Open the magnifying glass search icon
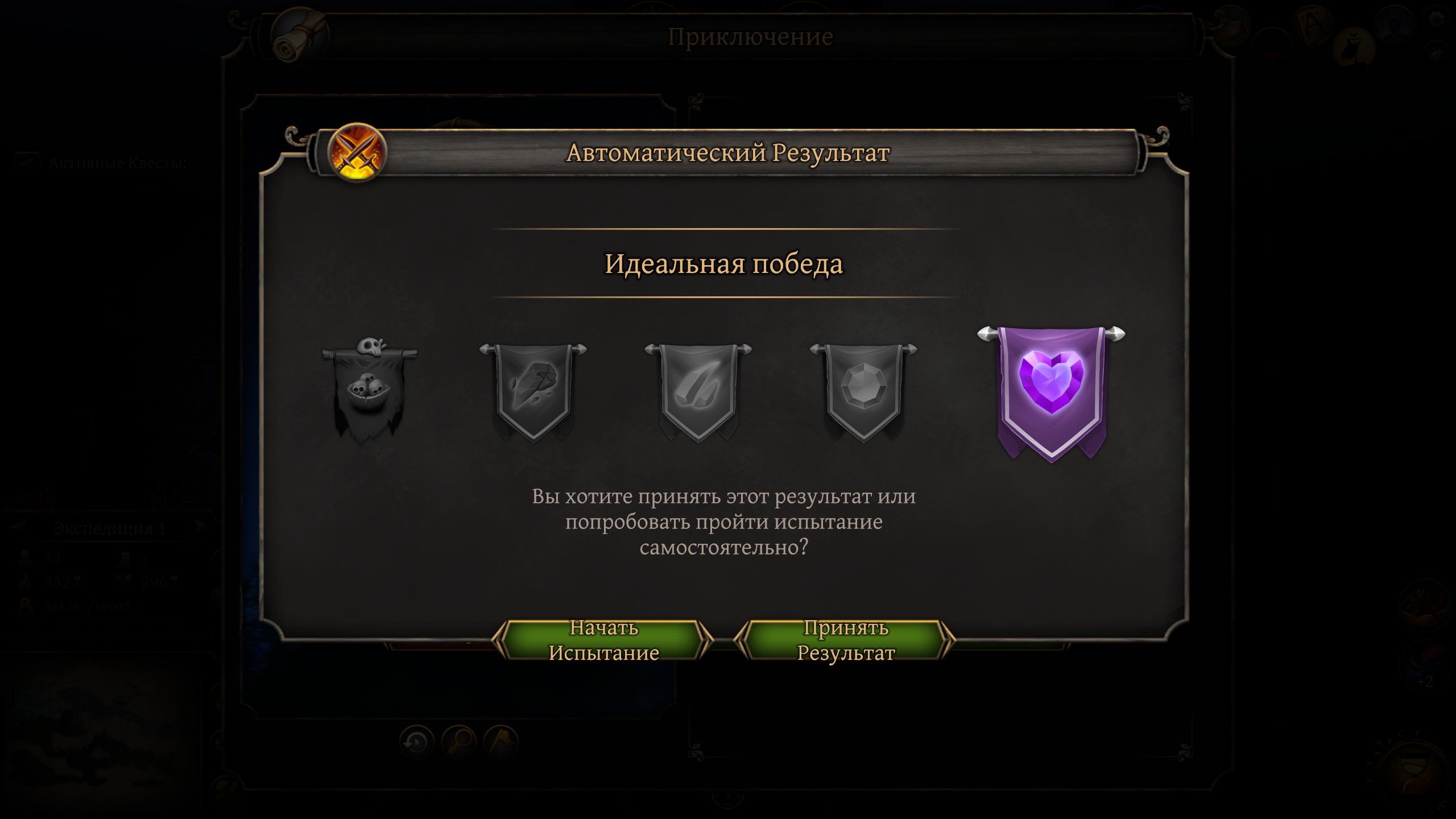 [x=458, y=742]
